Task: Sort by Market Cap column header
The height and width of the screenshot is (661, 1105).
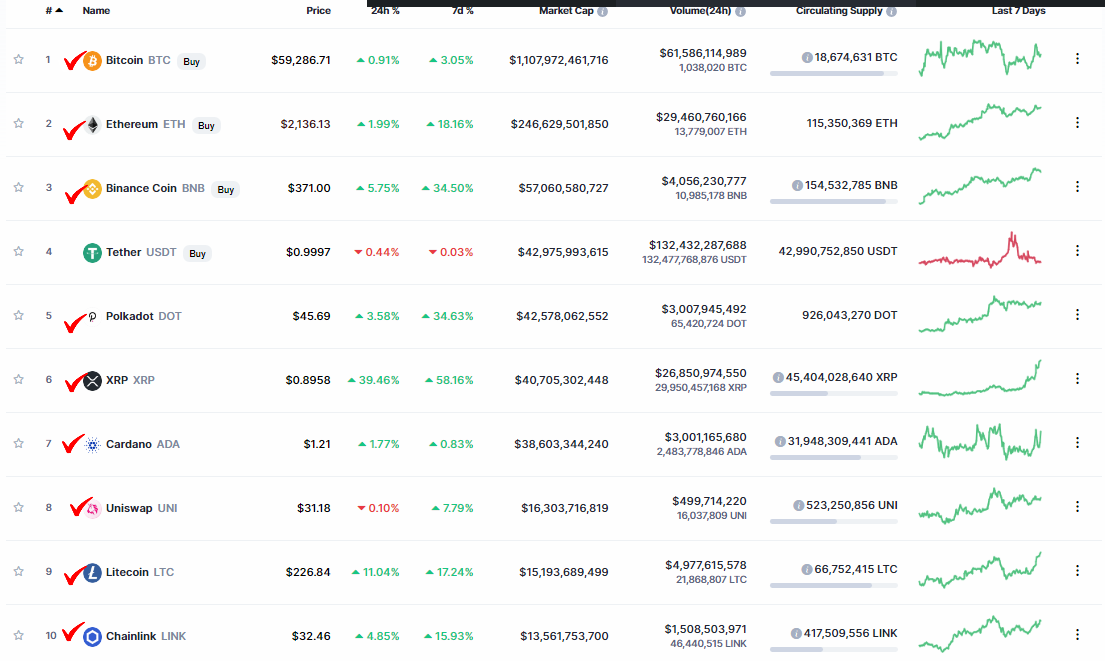Action: click(x=566, y=11)
